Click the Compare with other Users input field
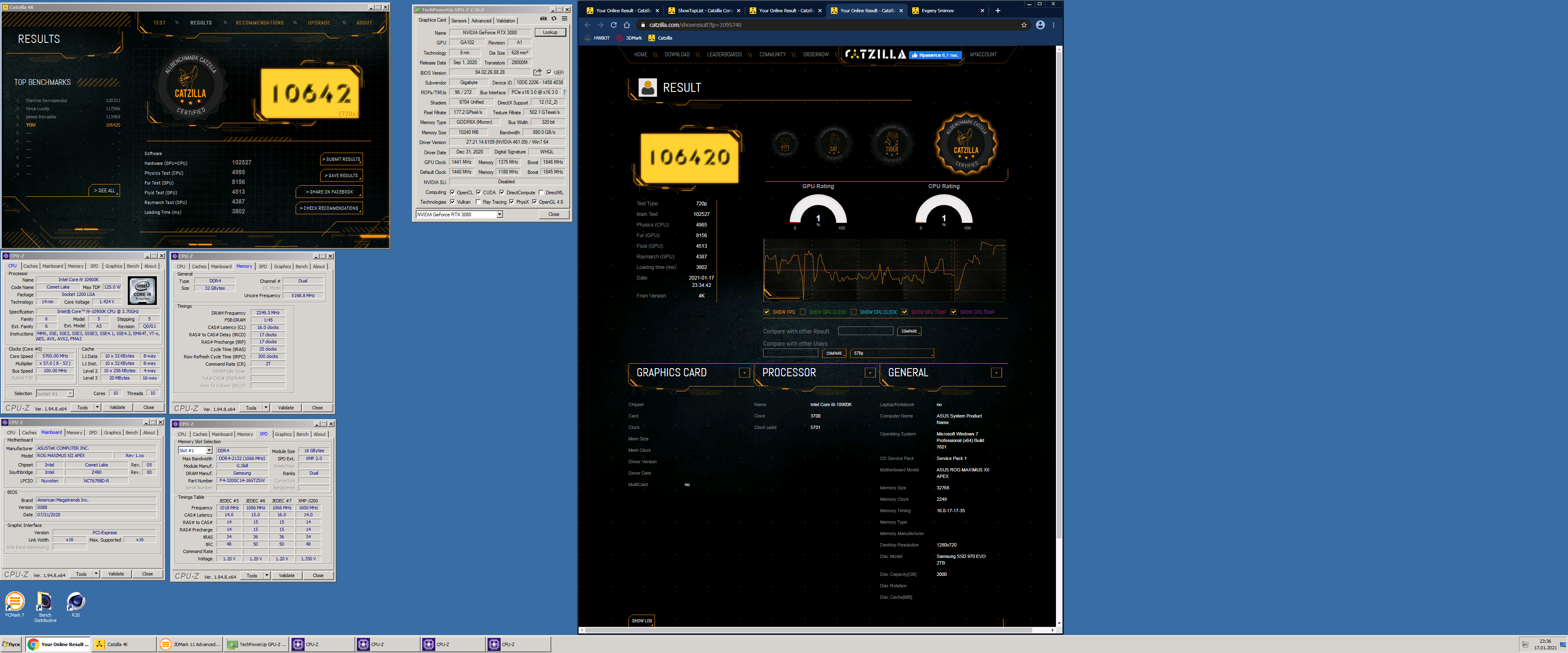This screenshot has height=653, width=1568. 791,353
